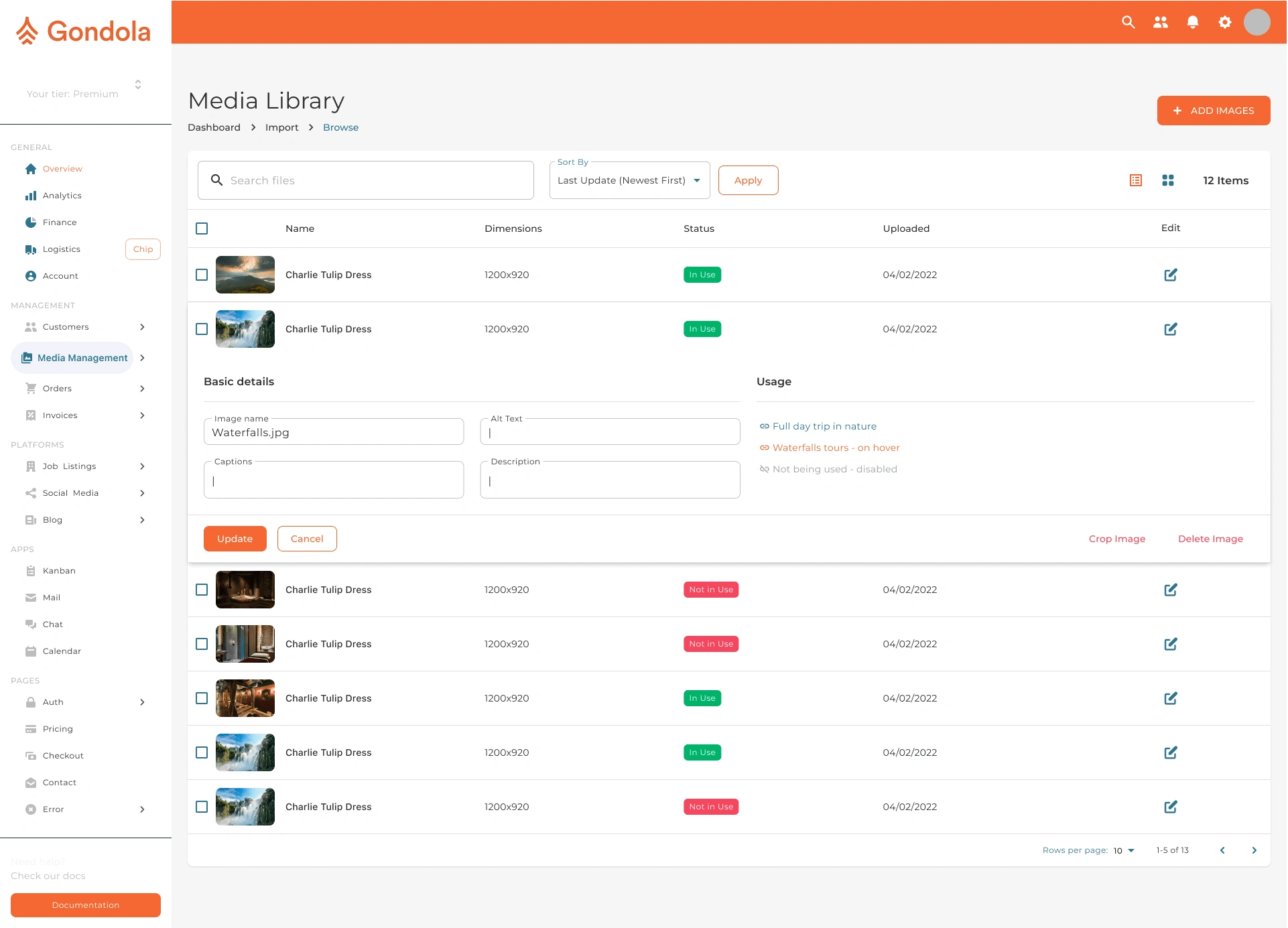Click the Update button
1288x928 pixels.
[x=235, y=539]
